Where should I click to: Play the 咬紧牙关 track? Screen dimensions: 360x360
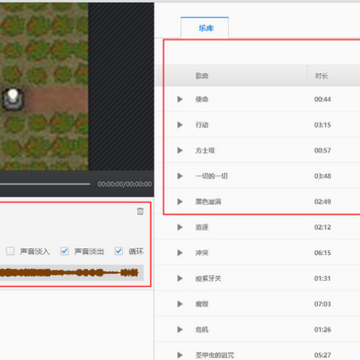[180, 278]
